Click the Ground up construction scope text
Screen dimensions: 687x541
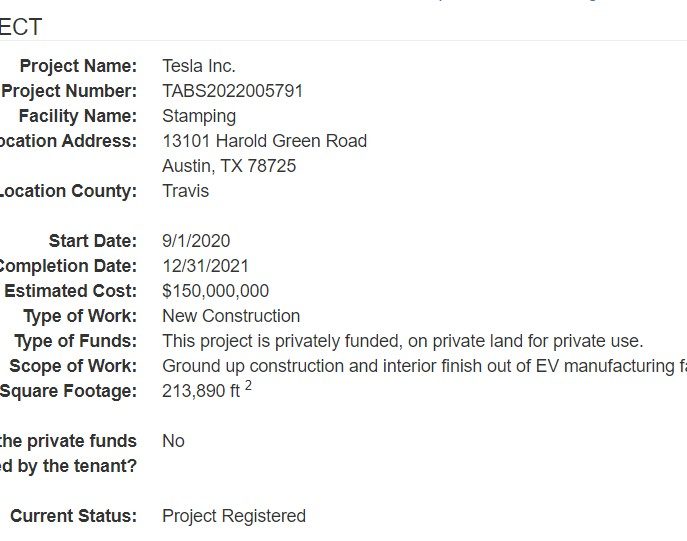click(x=425, y=367)
